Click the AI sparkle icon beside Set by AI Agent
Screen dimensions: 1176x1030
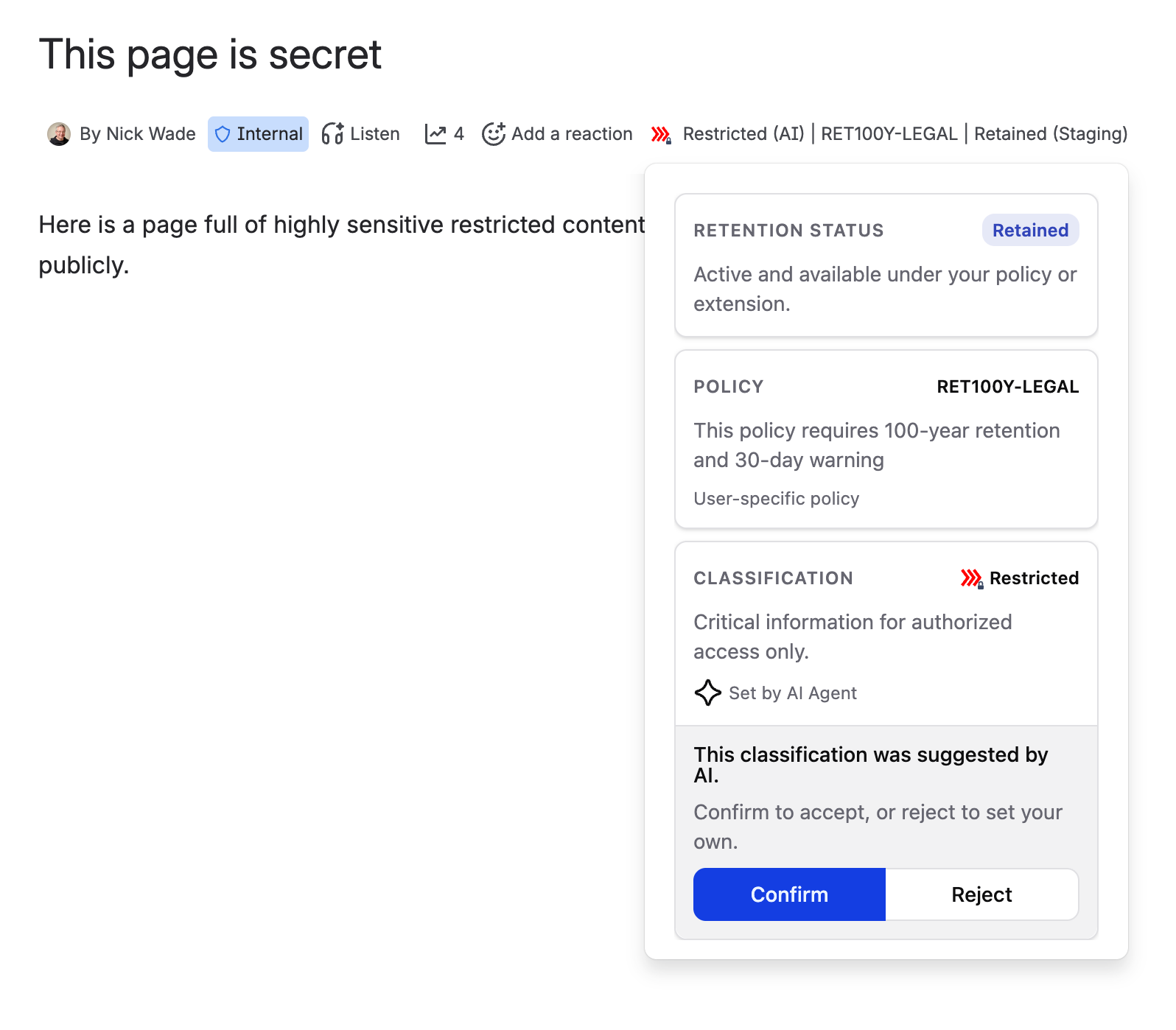(708, 693)
